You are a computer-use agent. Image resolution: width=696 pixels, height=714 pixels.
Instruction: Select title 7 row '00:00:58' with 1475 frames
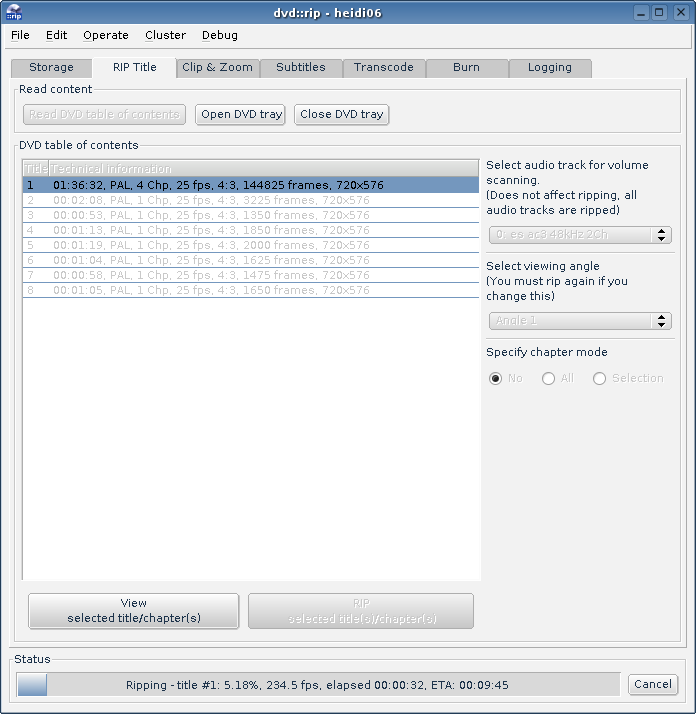251,275
